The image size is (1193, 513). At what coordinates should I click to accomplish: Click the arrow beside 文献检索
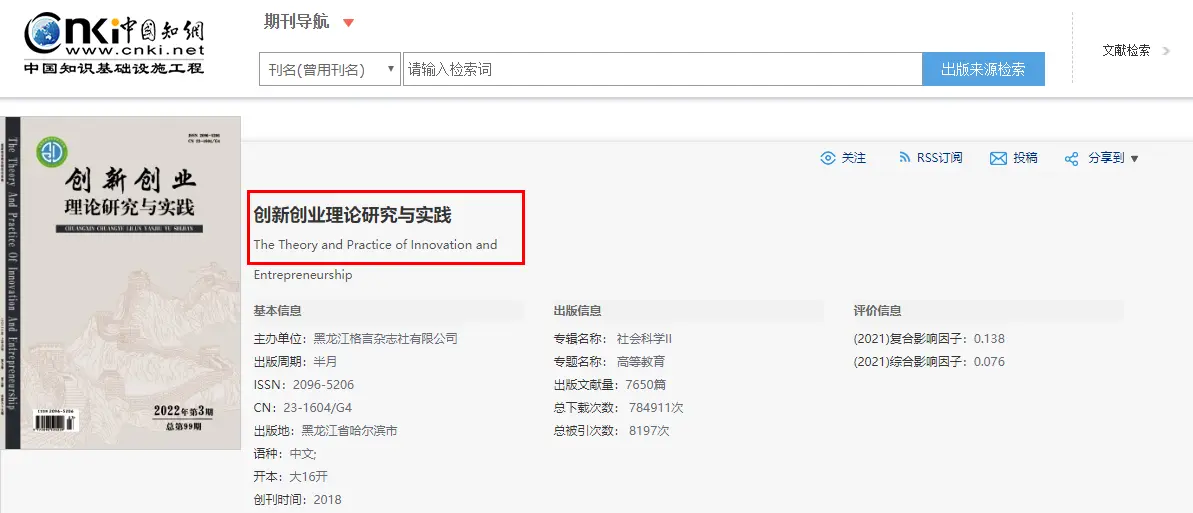pos(1166,50)
